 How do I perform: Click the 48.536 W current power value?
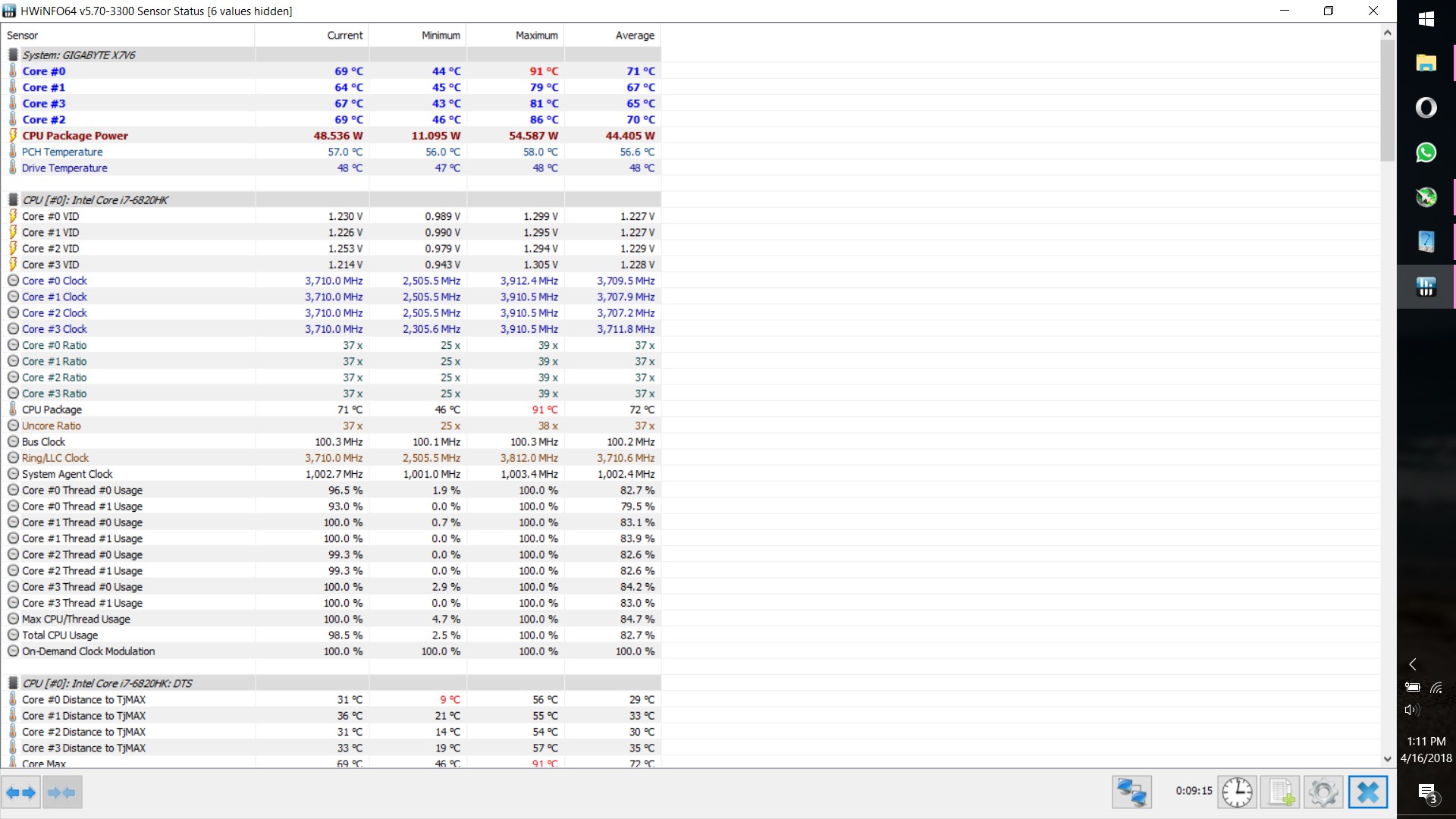[x=338, y=136]
